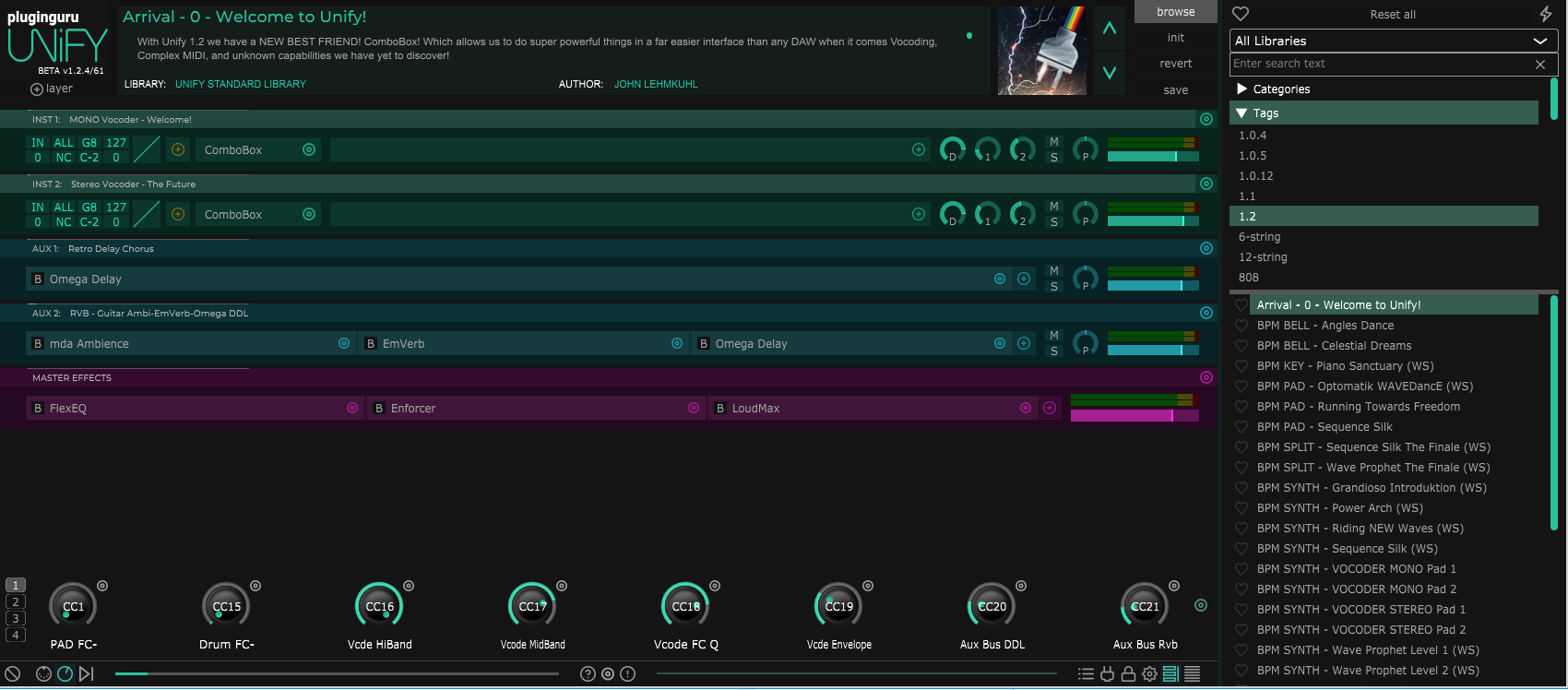The height and width of the screenshot is (690, 1568).
Task: Click the exclamation info icon in footer
Action: pos(628,673)
